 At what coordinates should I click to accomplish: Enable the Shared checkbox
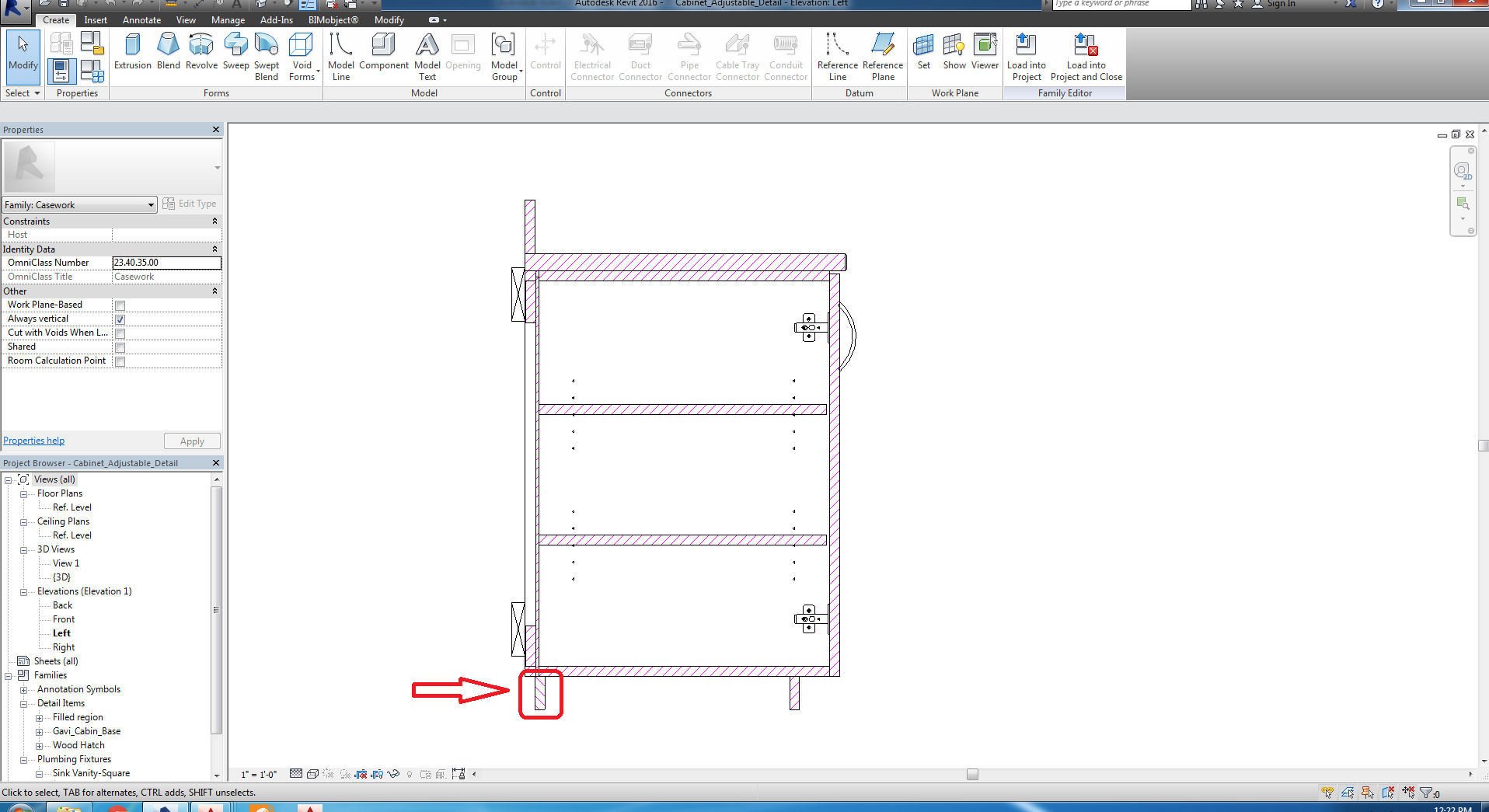120,347
